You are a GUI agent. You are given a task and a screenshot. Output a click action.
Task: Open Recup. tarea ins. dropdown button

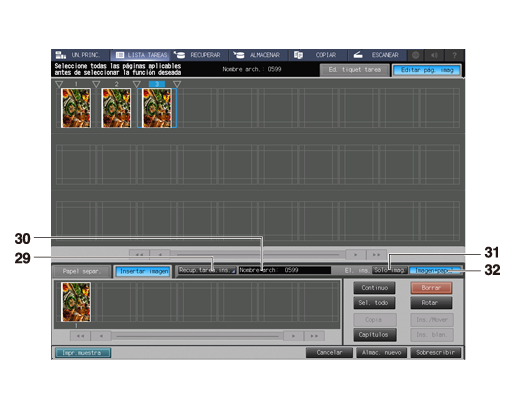click(x=207, y=270)
